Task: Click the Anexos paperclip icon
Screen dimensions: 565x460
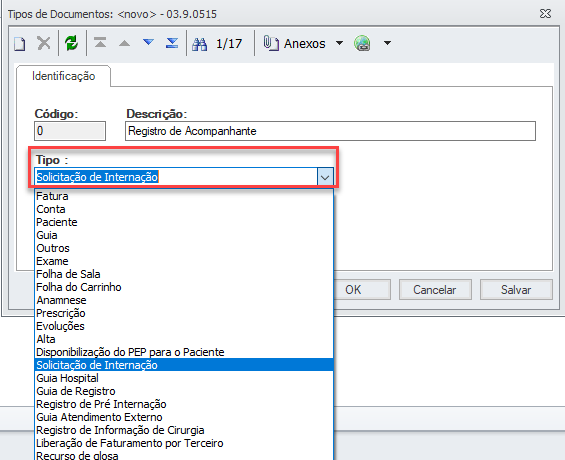Action: point(271,43)
